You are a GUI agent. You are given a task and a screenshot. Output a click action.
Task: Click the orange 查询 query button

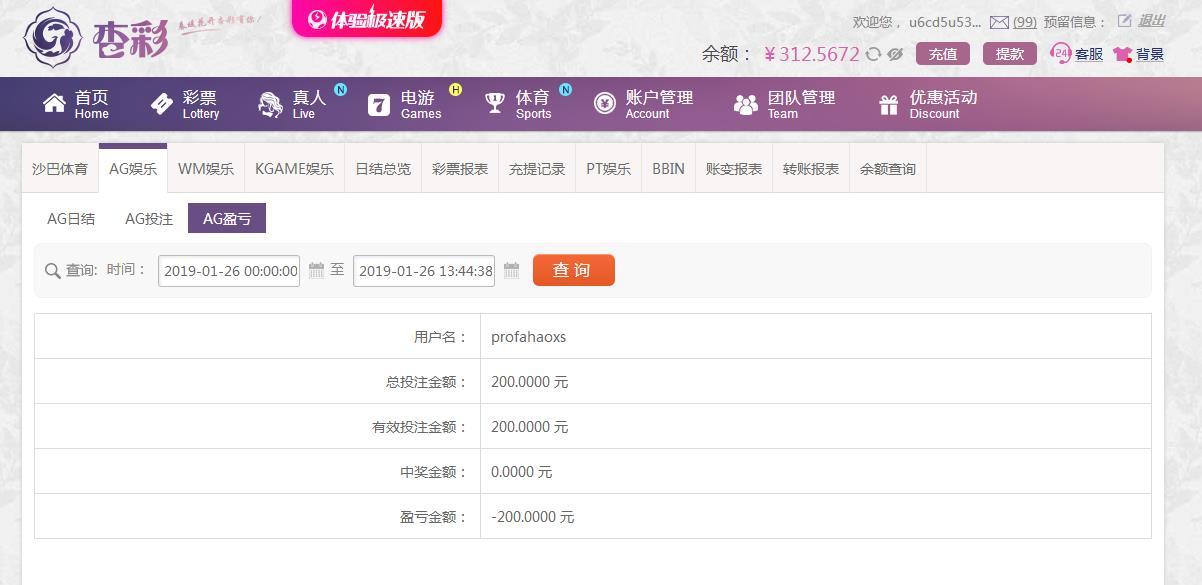pyautogui.click(x=574, y=270)
